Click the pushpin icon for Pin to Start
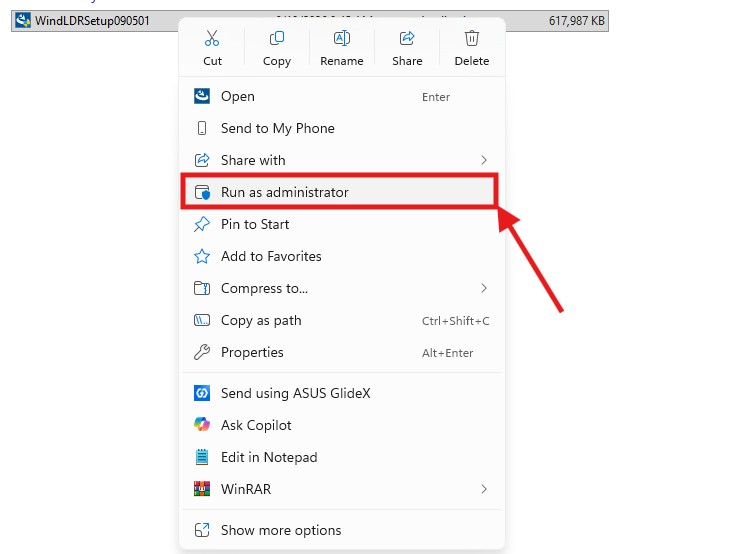 click(x=202, y=224)
